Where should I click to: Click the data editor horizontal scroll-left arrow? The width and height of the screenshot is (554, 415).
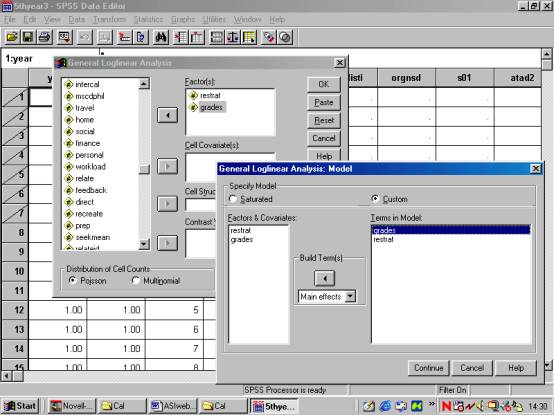[7, 376]
